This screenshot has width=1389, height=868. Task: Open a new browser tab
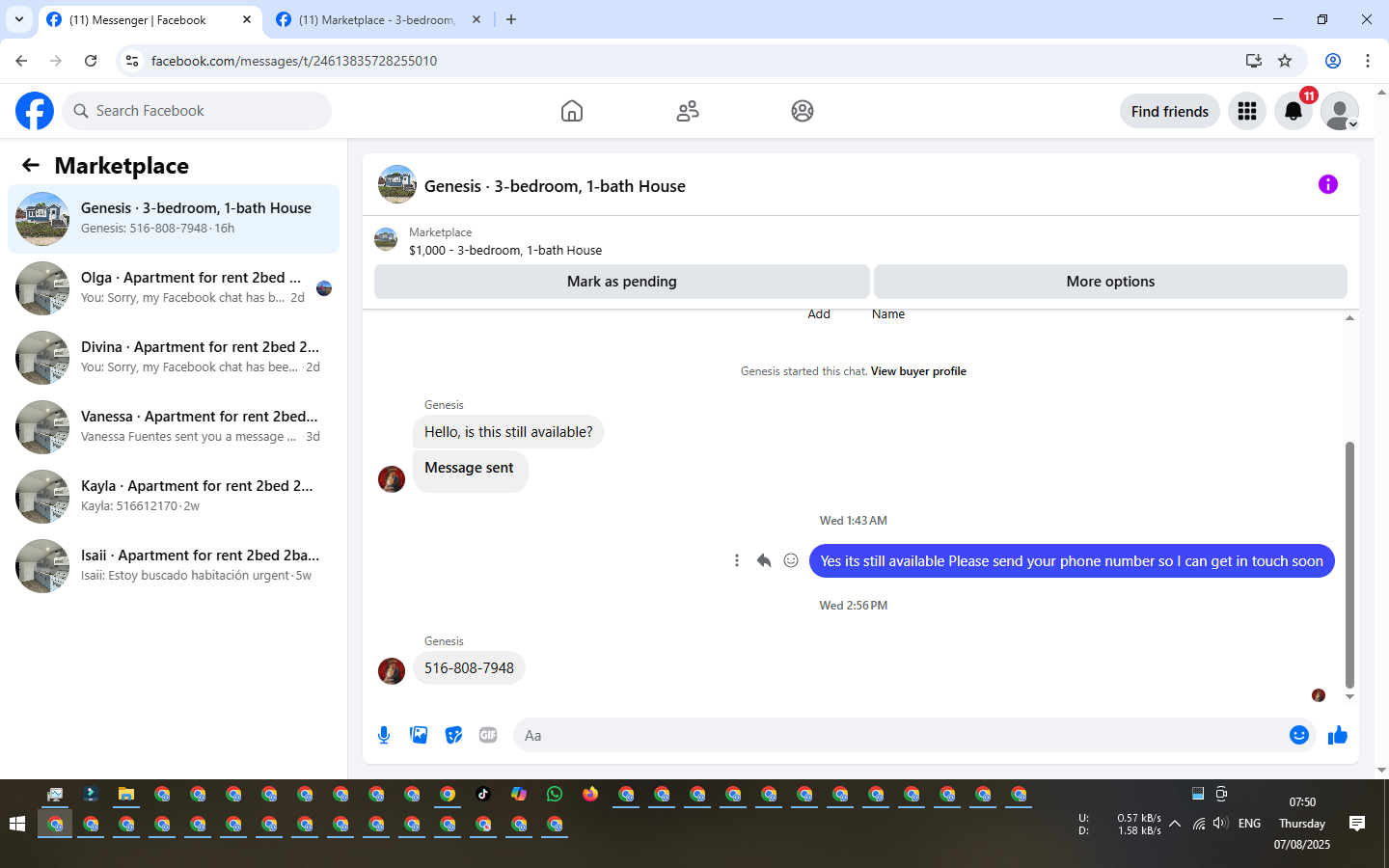(x=511, y=19)
